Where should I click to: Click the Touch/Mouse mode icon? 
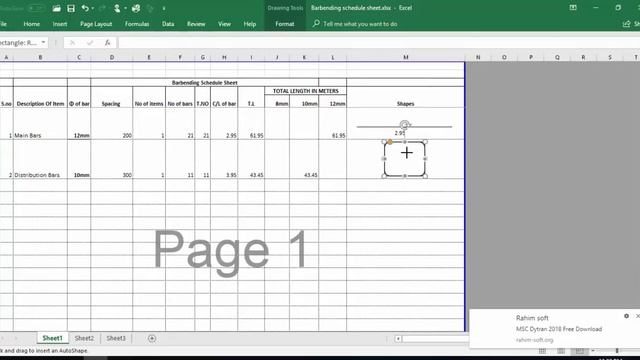(x=117, y=8)
